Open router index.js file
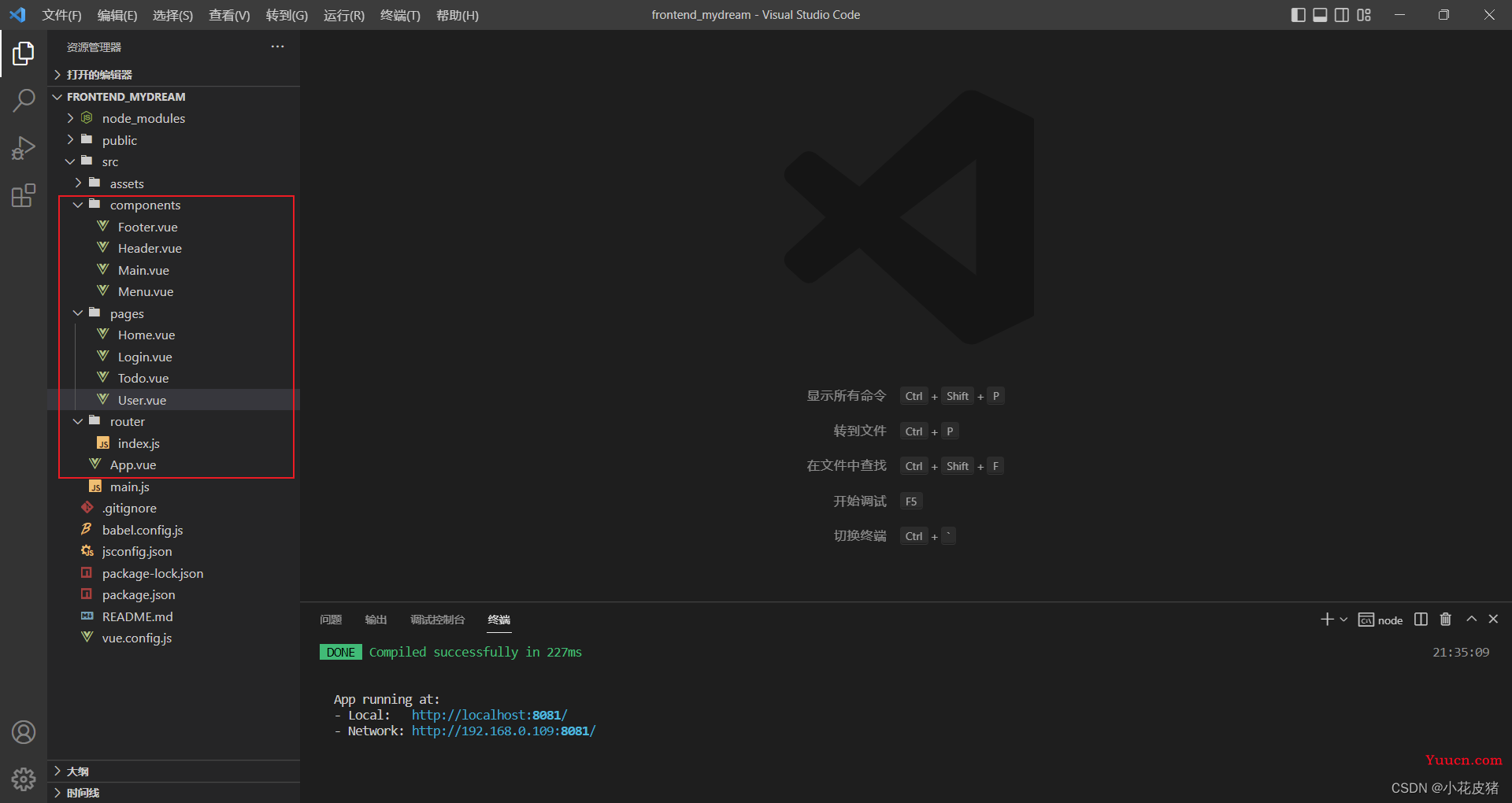The image size is (1512, 803). pyautogui.click(x=174, y=443)
